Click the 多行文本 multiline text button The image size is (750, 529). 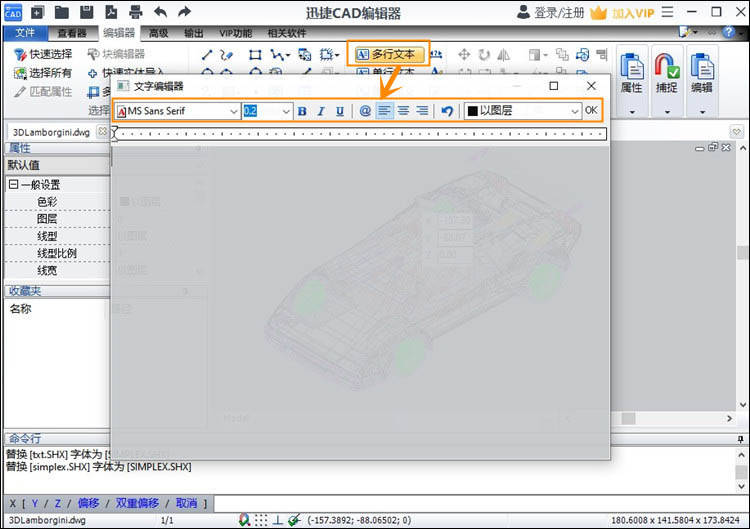[389, 55]
